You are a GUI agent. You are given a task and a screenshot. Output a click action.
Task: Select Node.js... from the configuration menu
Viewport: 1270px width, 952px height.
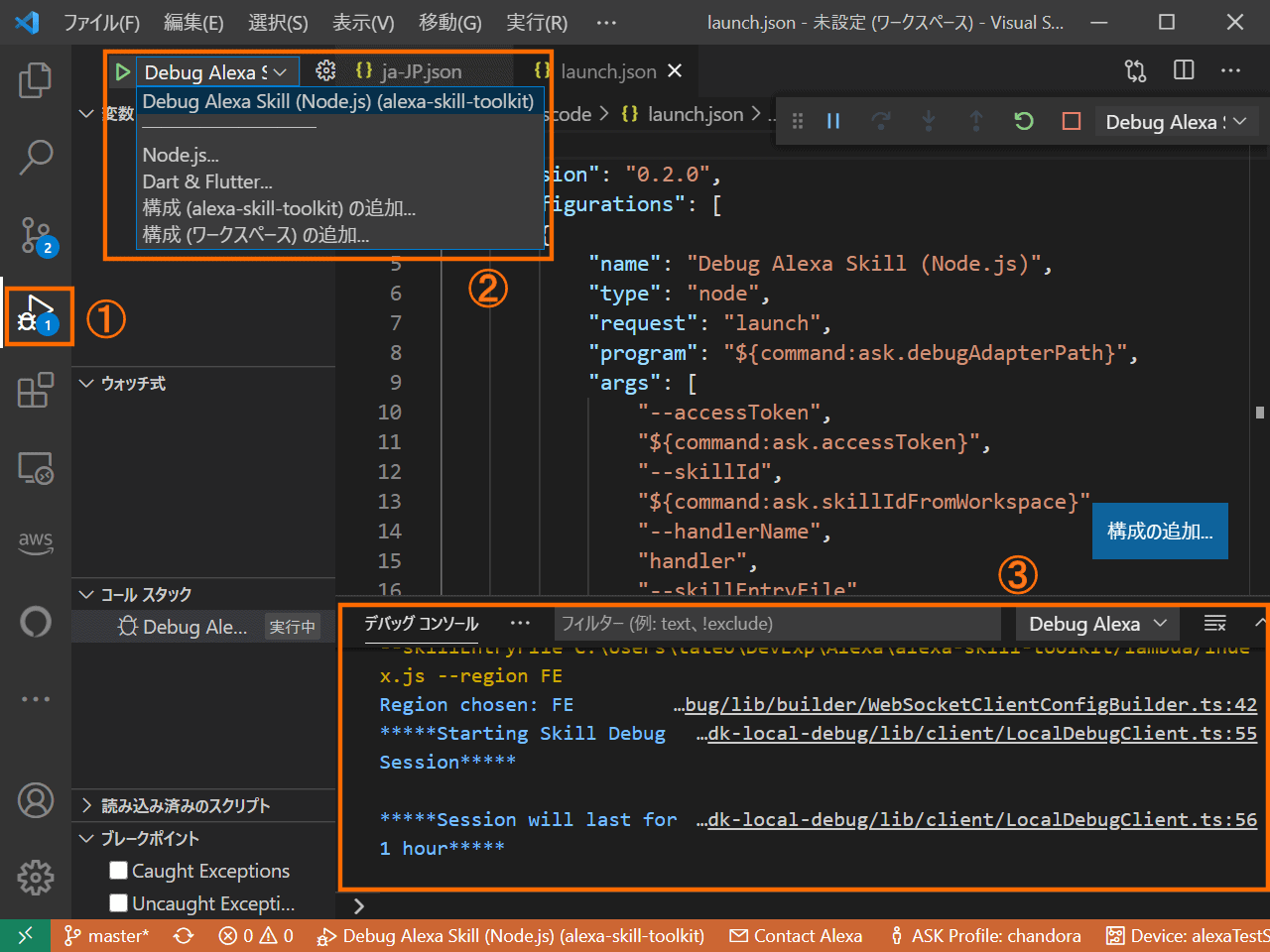click(x=180, y=154)
